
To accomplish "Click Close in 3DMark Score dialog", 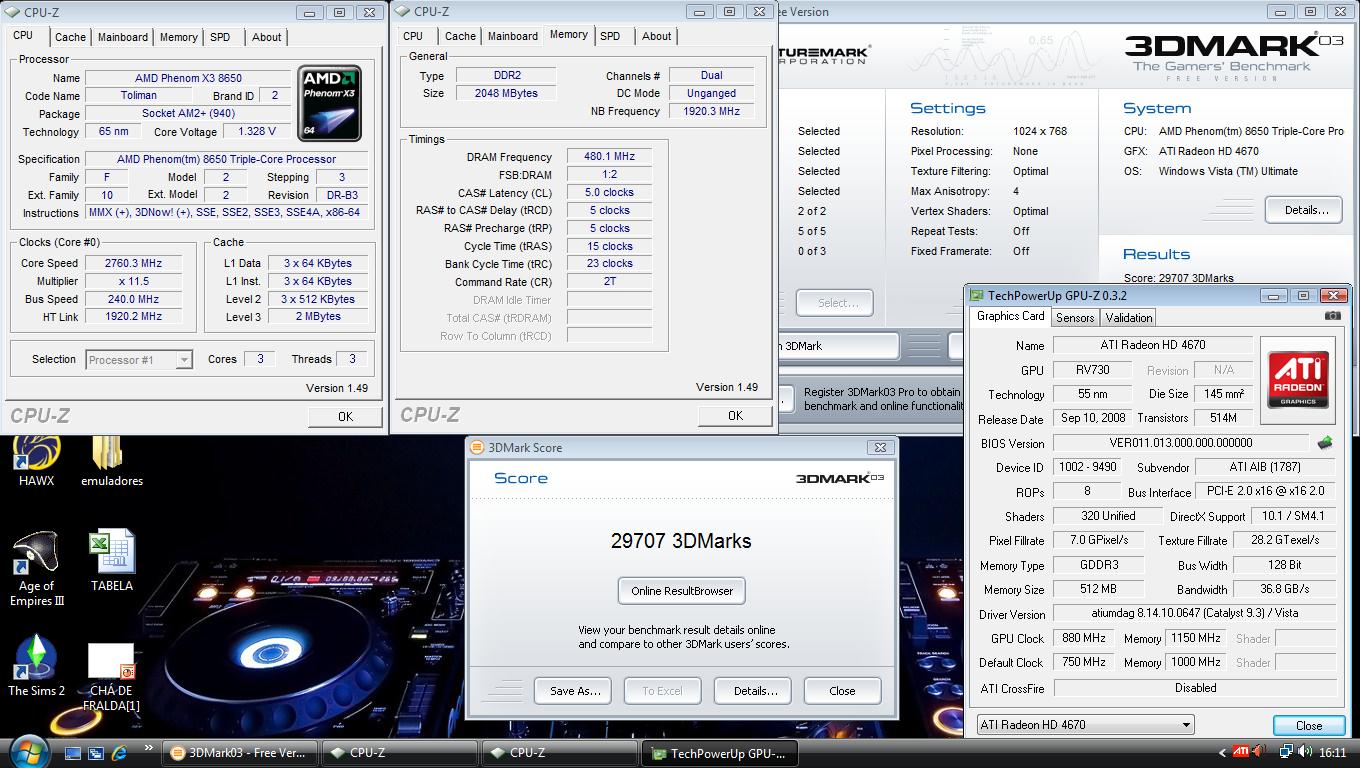I will click(842, 691).
